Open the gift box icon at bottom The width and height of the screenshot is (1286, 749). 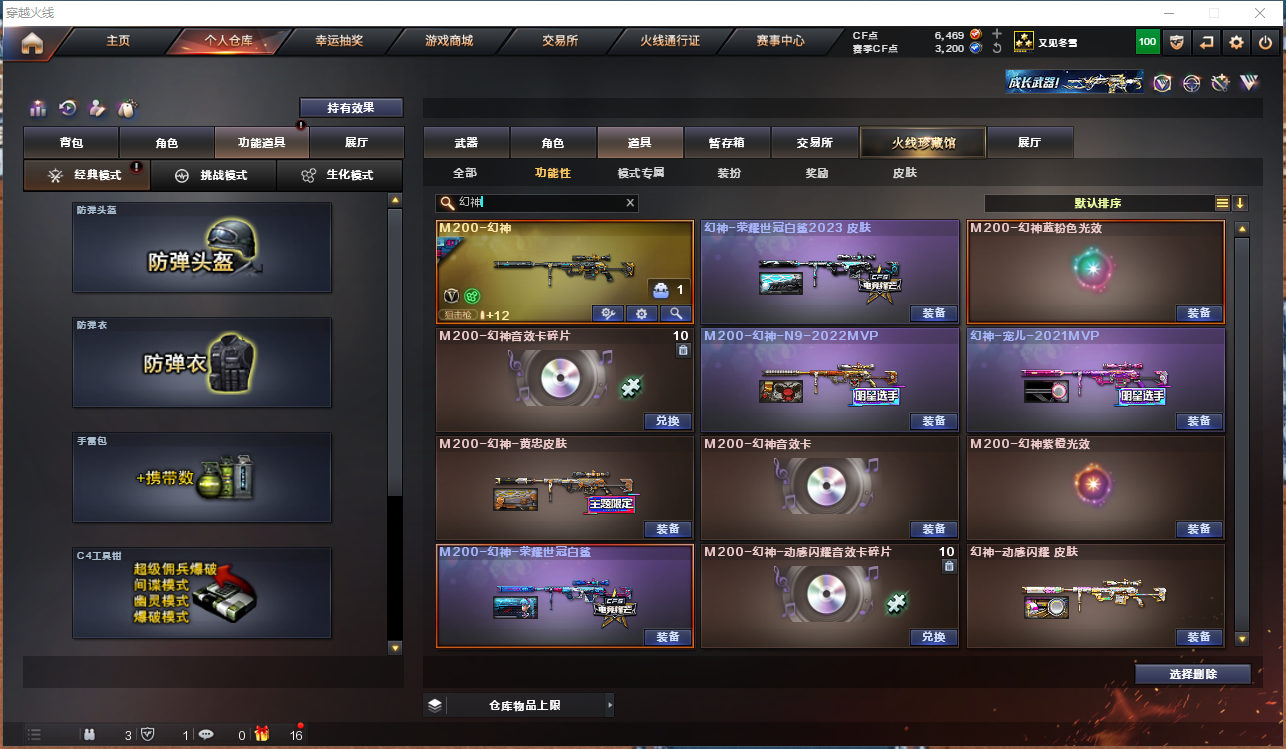[262, 734]
